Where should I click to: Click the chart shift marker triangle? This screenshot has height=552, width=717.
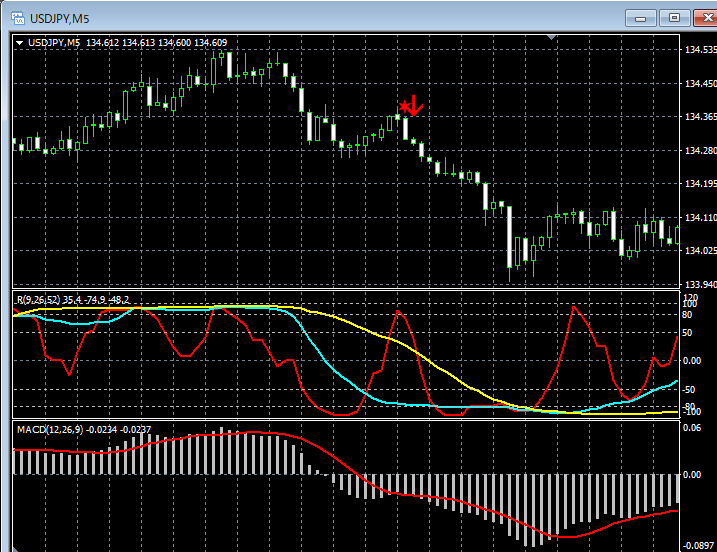coord(551,37)
